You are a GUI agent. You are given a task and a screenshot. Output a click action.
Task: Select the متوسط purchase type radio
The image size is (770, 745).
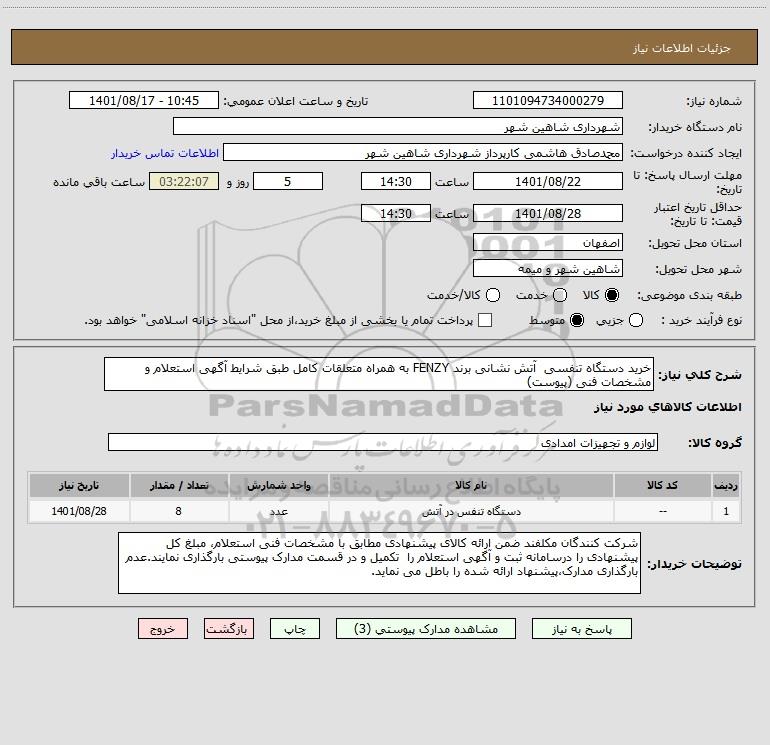pos(577,320)
